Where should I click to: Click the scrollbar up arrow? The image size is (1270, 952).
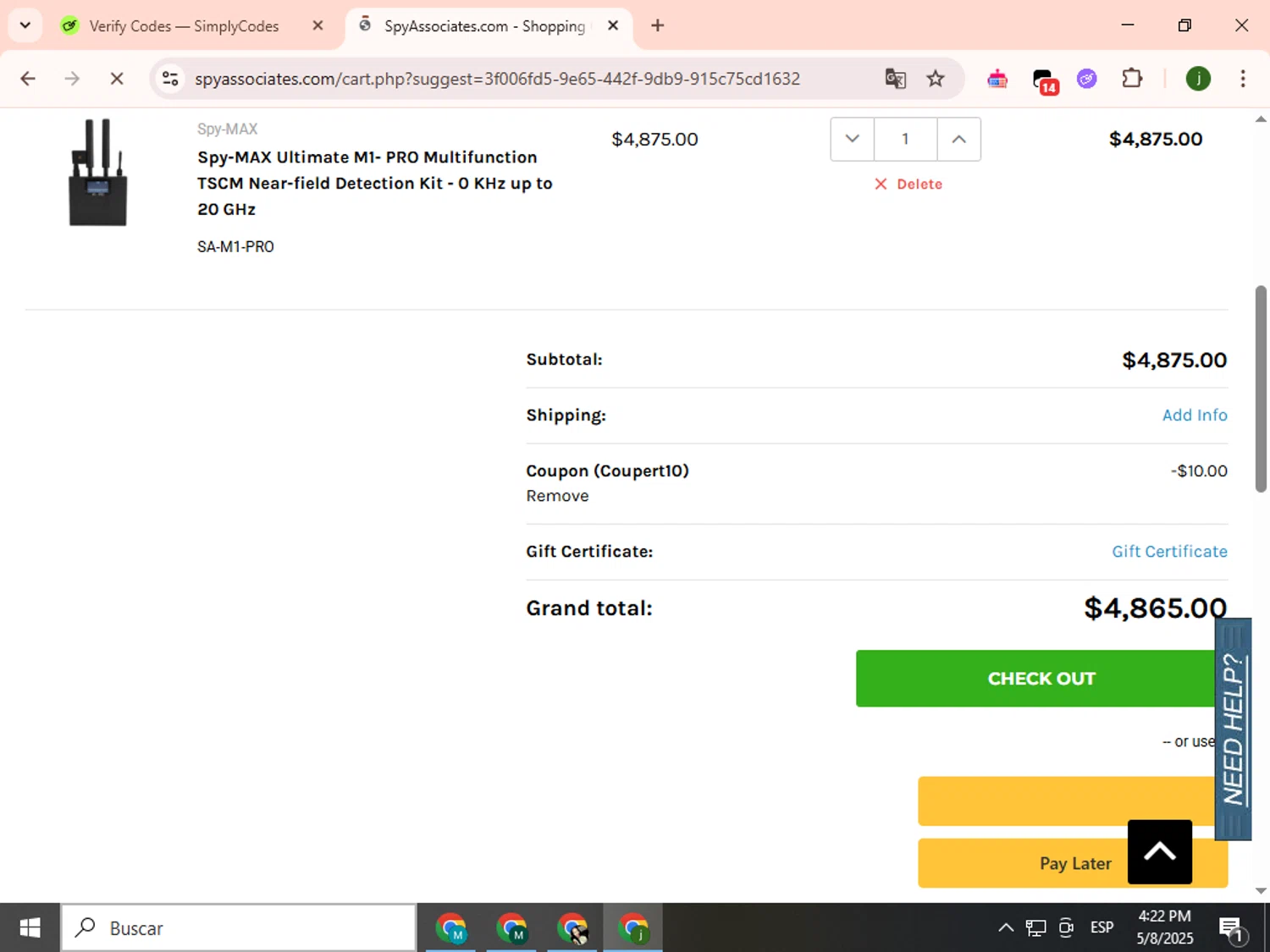(1261, 119)
